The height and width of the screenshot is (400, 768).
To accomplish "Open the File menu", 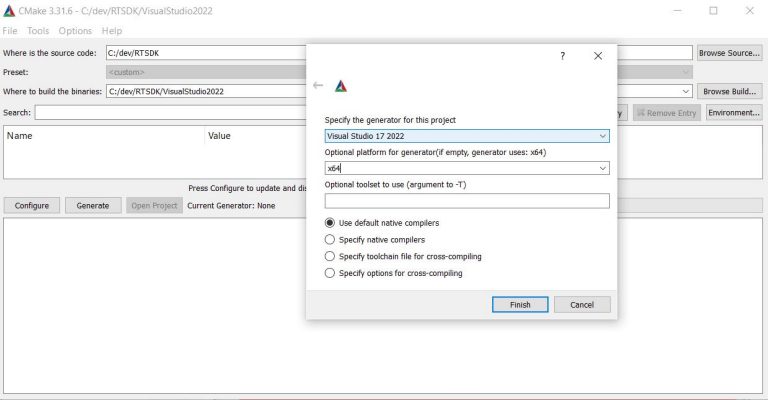I will (x=10, y=31).
